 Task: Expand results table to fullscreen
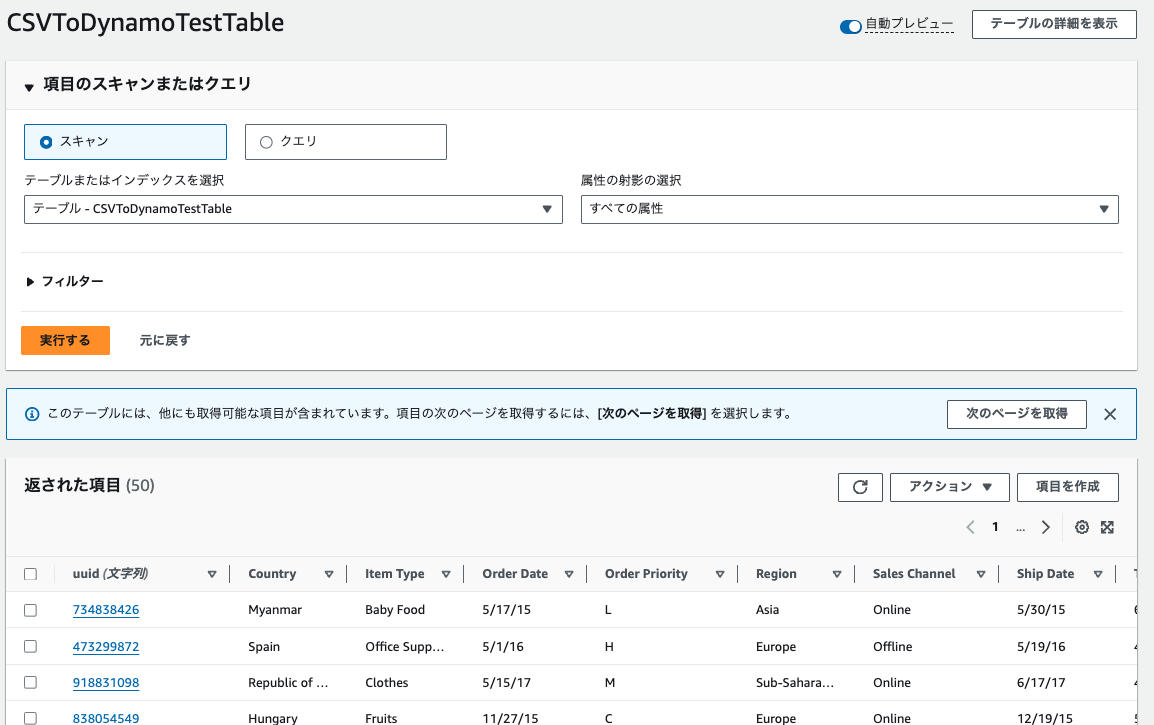tap(1107, 528)
